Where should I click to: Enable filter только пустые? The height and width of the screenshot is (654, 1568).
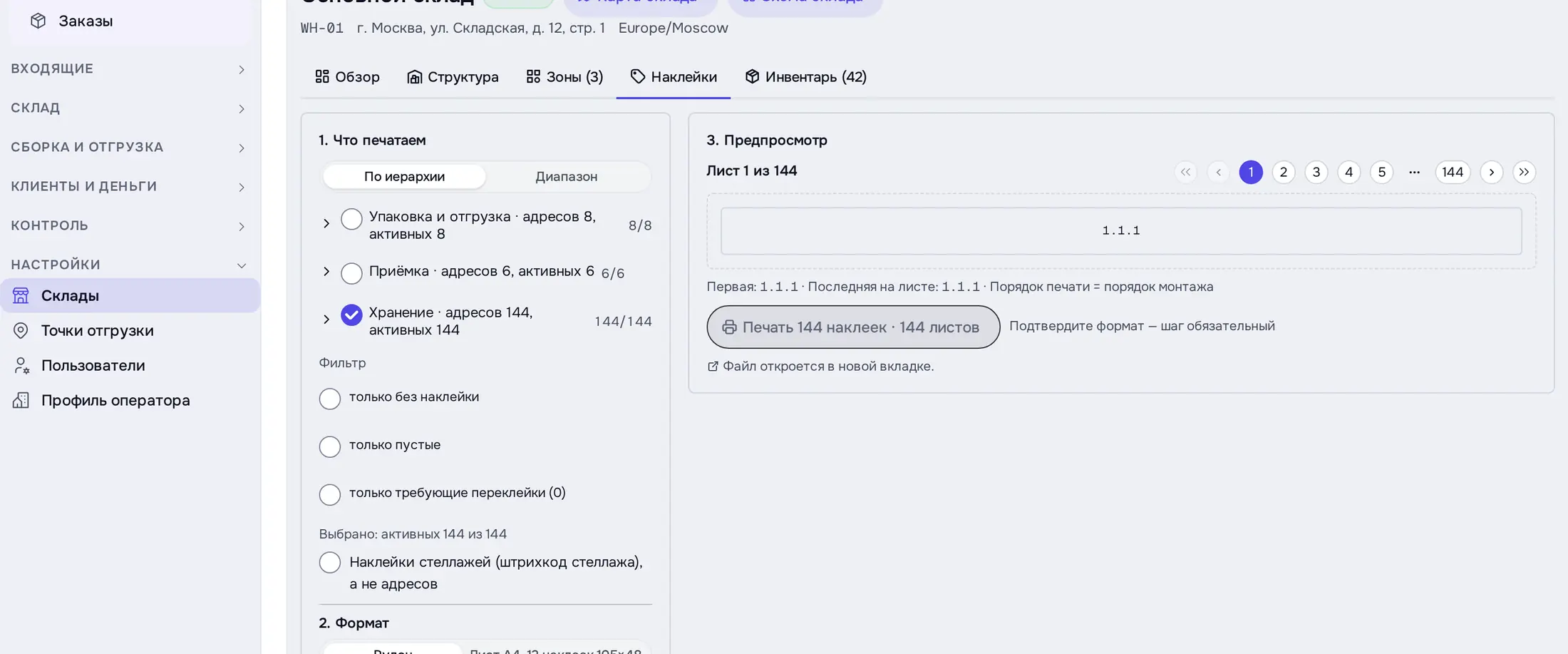click(x=329, y=446)
